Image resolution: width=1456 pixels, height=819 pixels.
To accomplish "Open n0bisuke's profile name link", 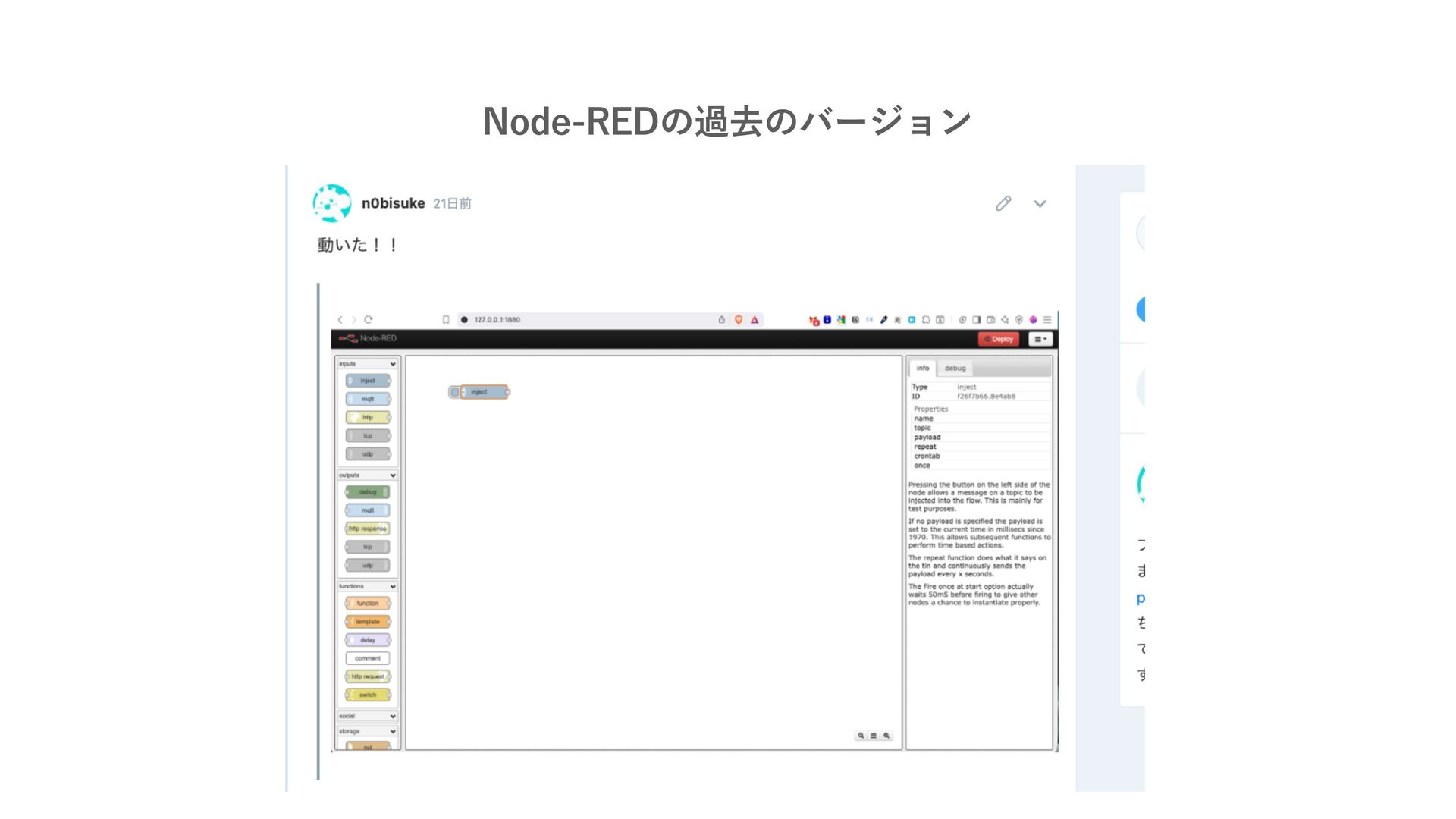I will point(393,203).
